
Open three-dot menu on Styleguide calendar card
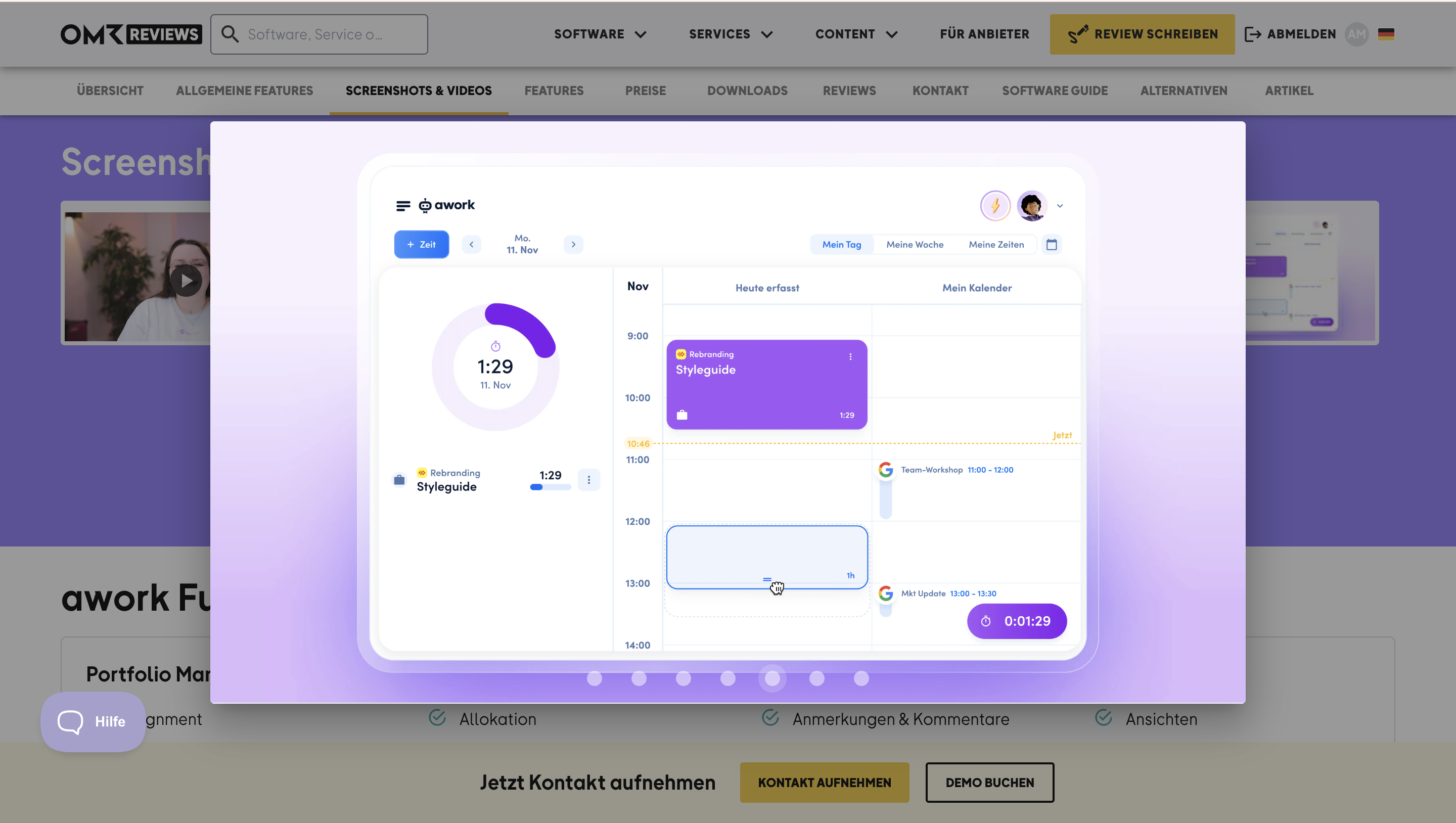pyautogui.click(x=850, y=356)
